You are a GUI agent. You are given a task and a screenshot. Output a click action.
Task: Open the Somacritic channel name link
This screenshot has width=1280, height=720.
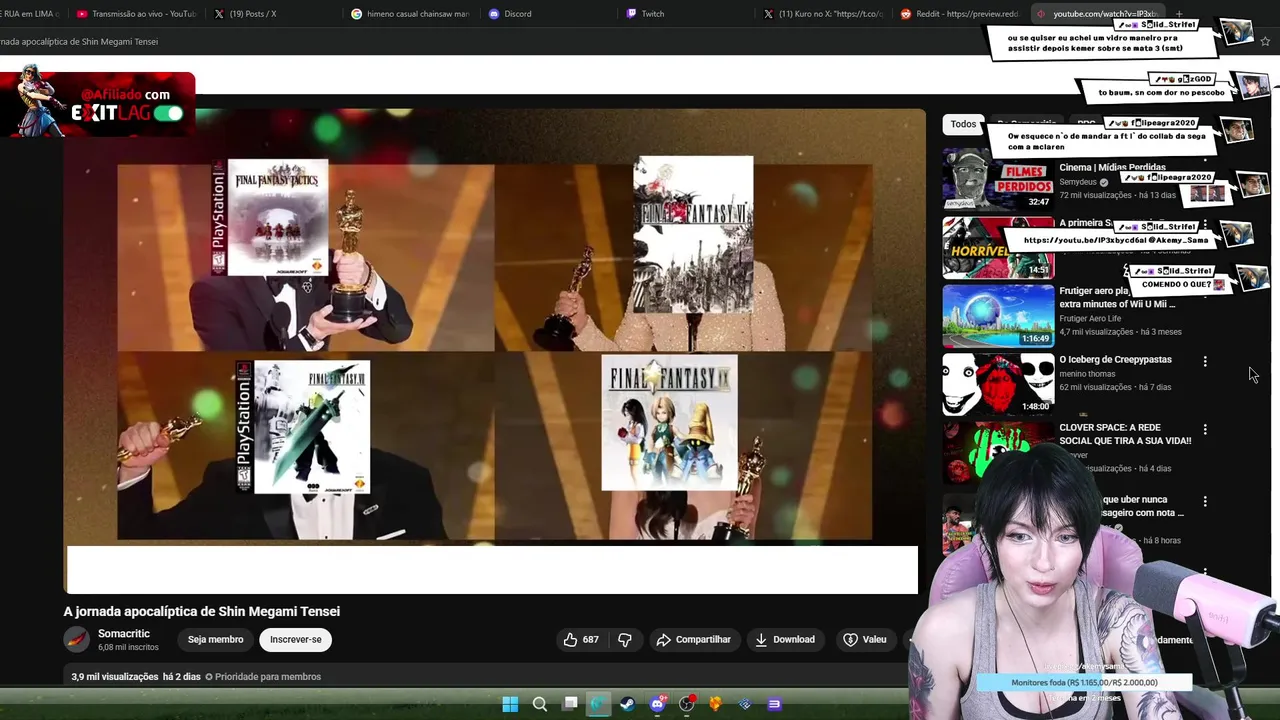coord(124,634)
